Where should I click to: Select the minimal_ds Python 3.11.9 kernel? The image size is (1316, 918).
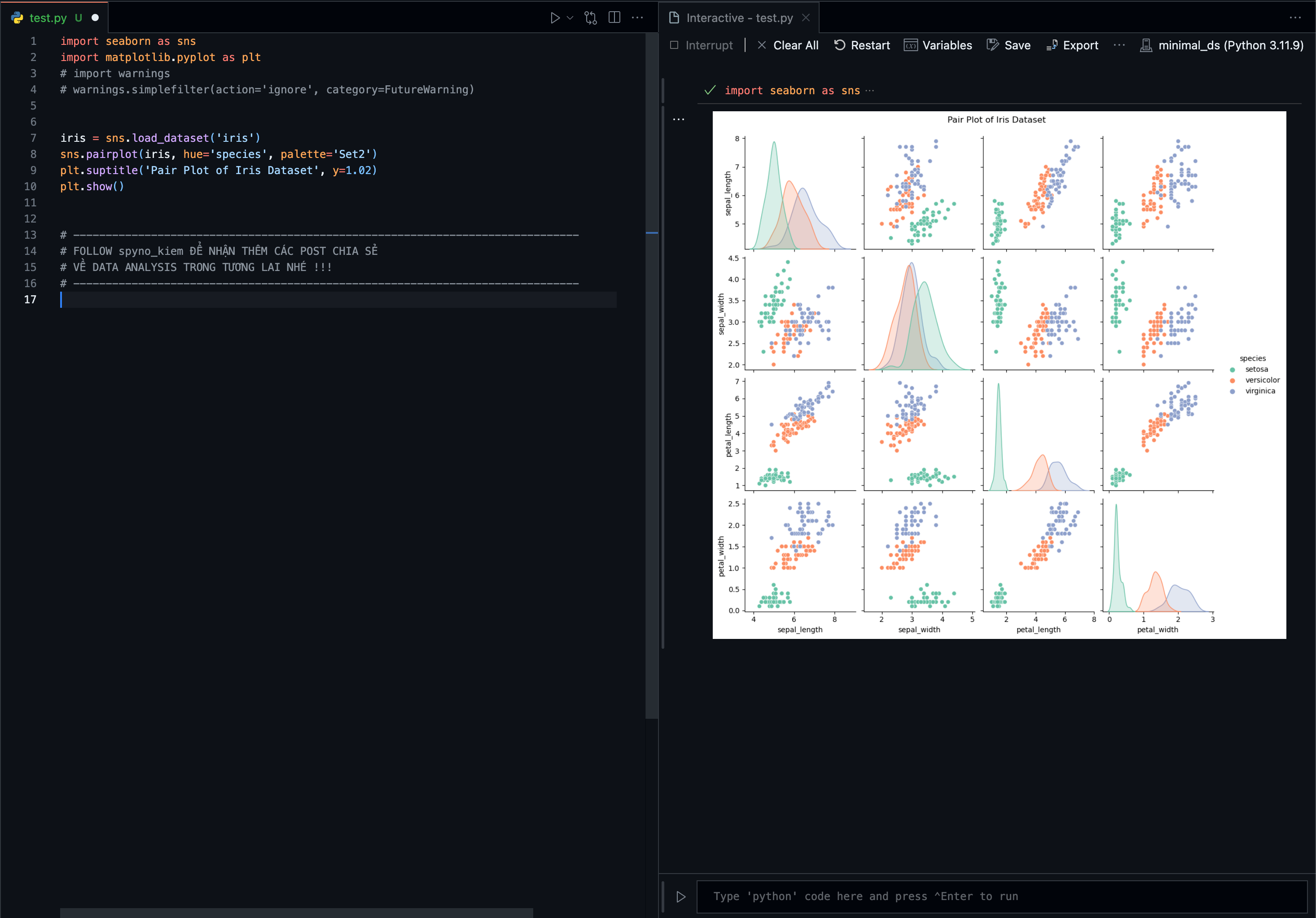point(1222,45)
